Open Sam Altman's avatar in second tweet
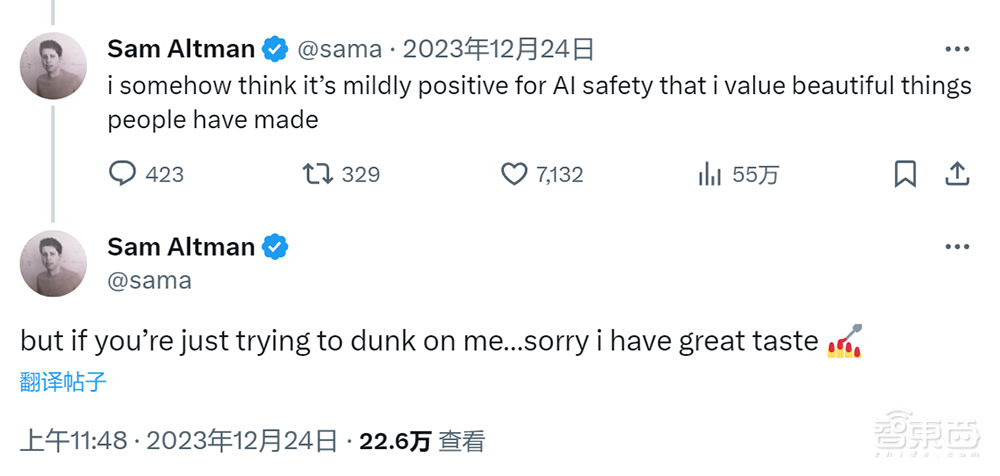The image size is (1000, 476). pyautogui.click(x=53, y=263)
